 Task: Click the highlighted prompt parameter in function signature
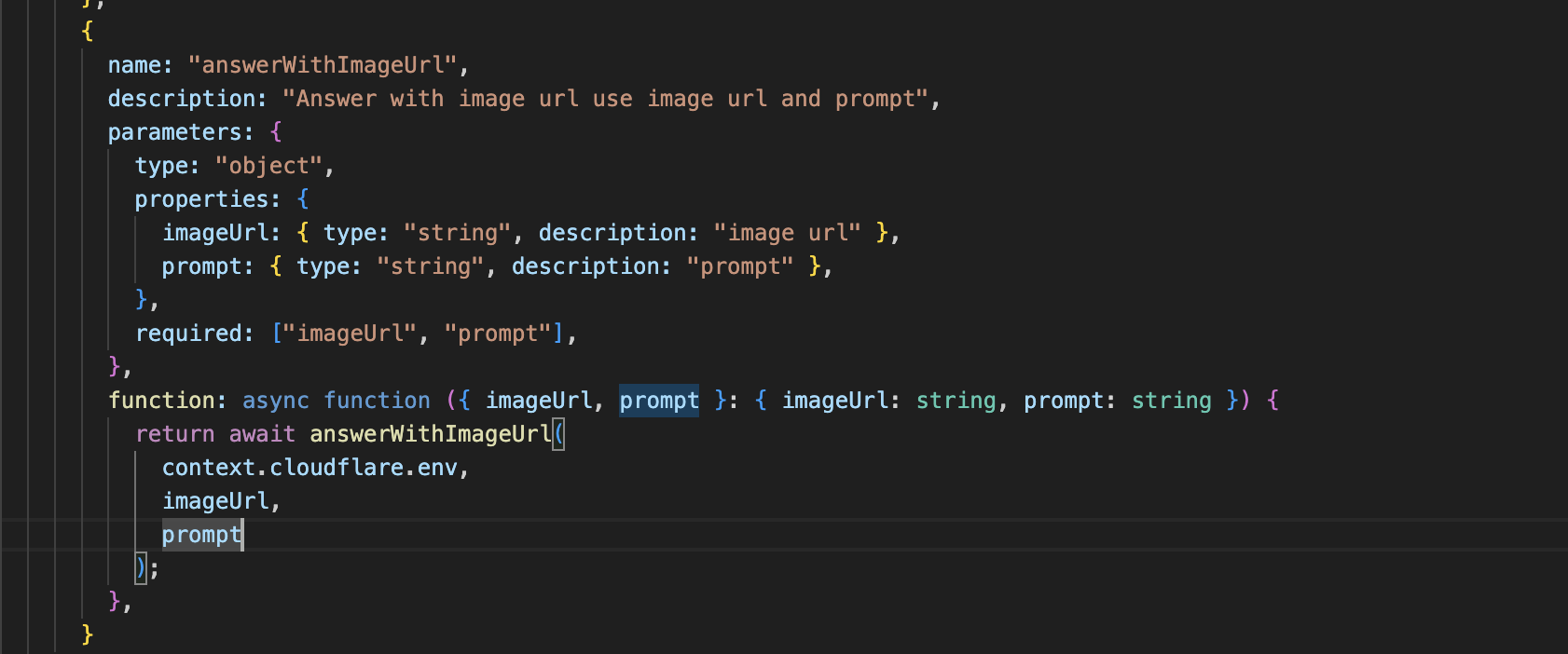pos(659,401)
